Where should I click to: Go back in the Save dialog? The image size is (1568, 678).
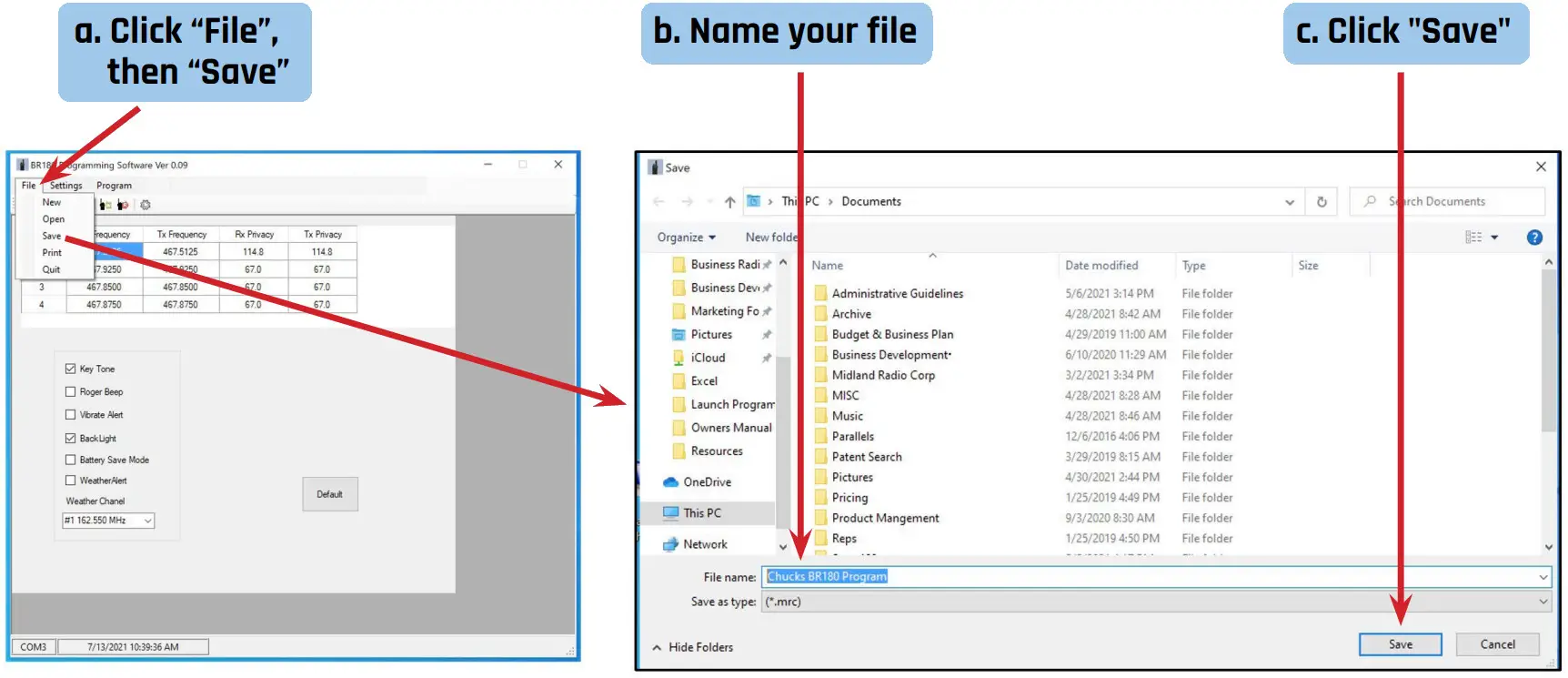point(658,202)
